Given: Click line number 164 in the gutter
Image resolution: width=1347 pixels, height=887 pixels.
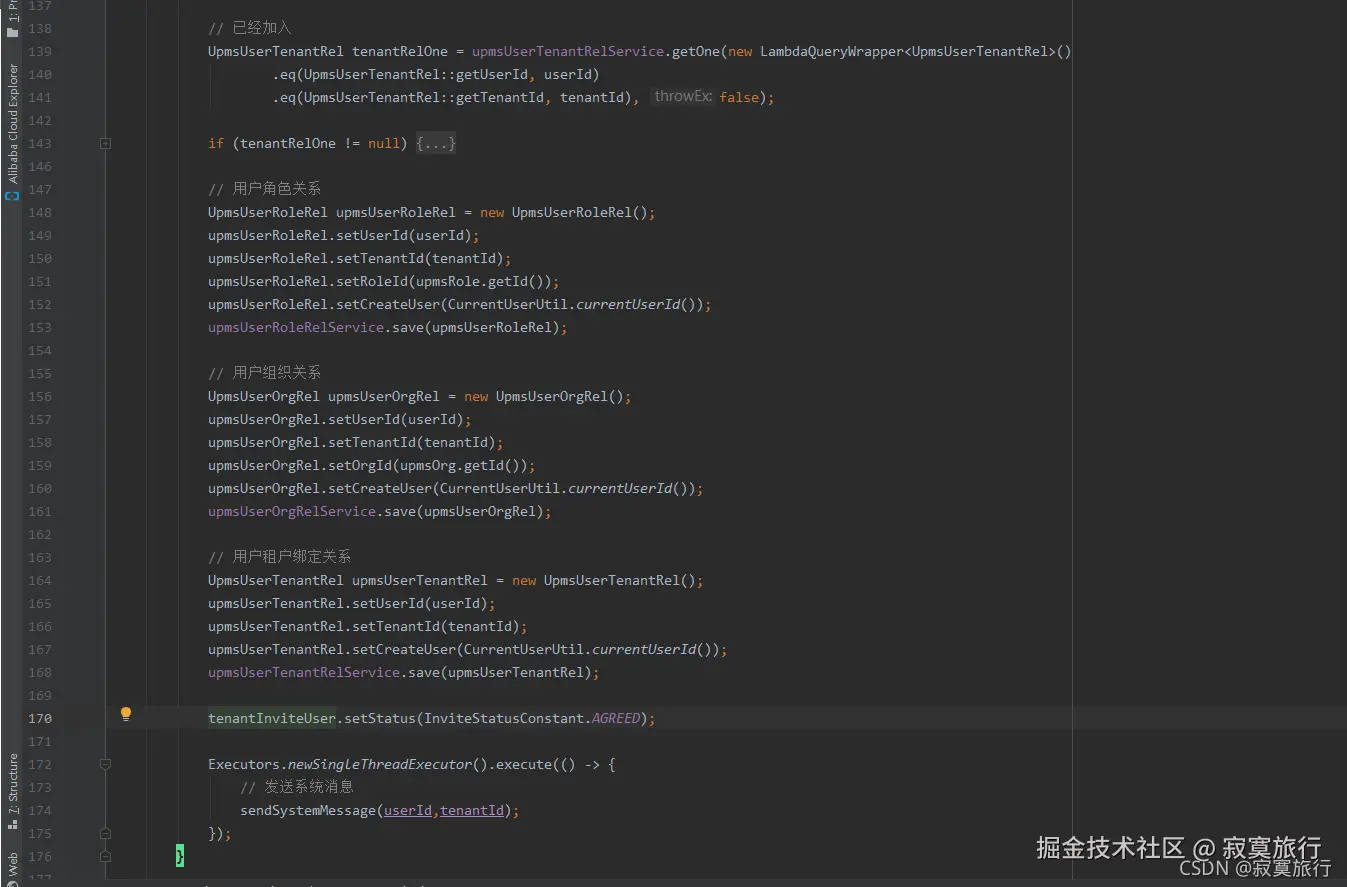Looking at the screenshot, I should pyautogui.click(x=40, y=580).
